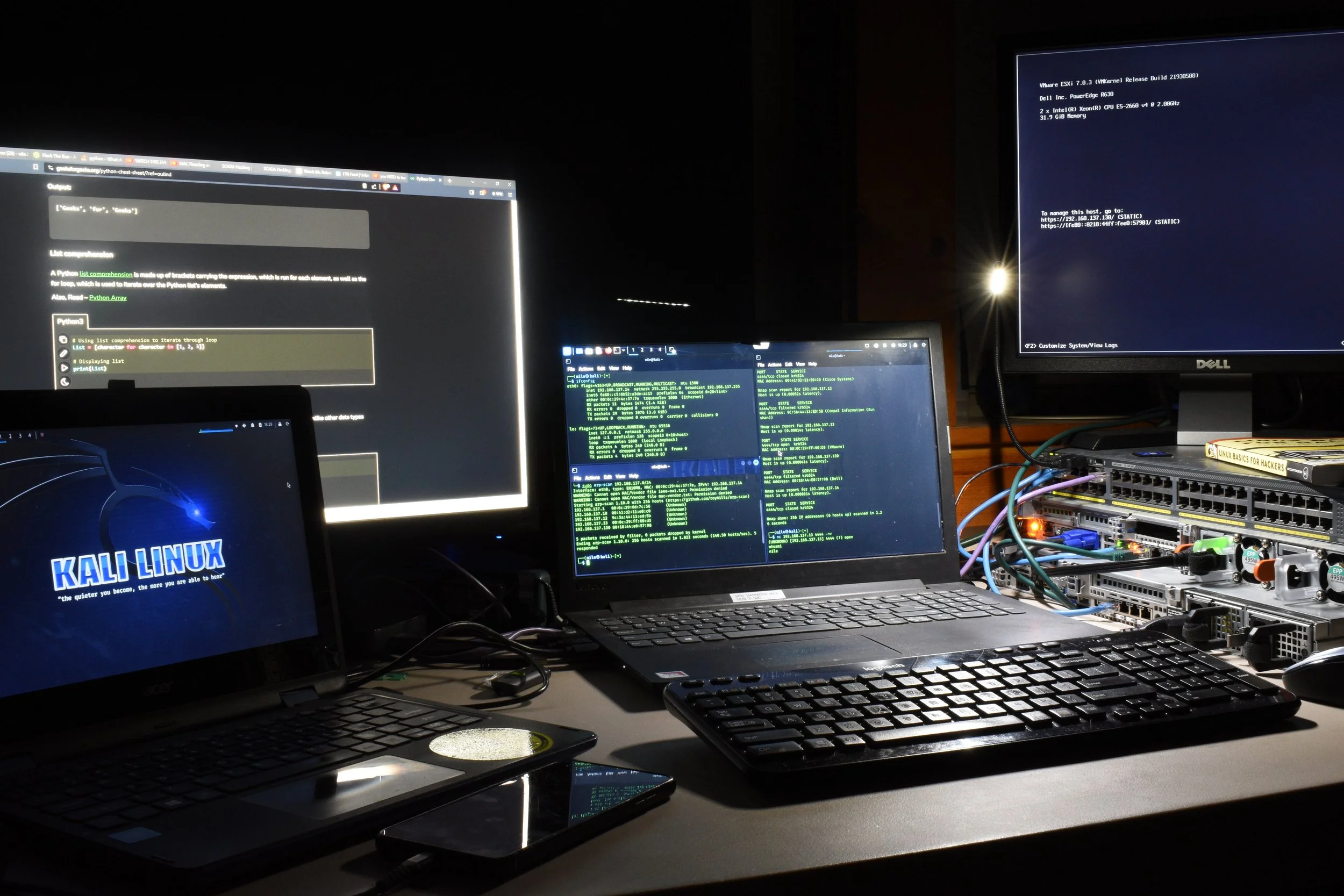This screenshot has height=896, width=1344.
Task: Toggle the VPN button in browser toolbar
Action: (497, 193)
